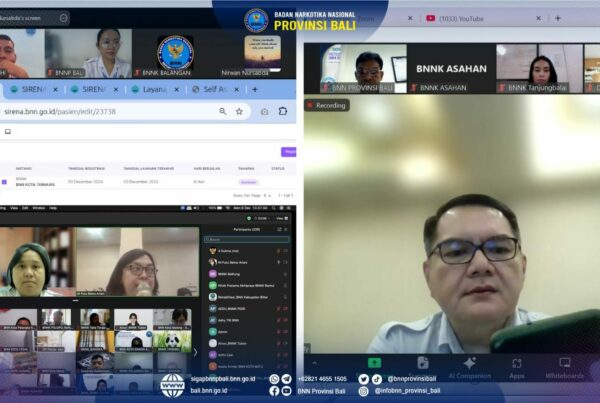
Task: Close the Participants panel
Action: pyautogui.click(x=286, y=229)
